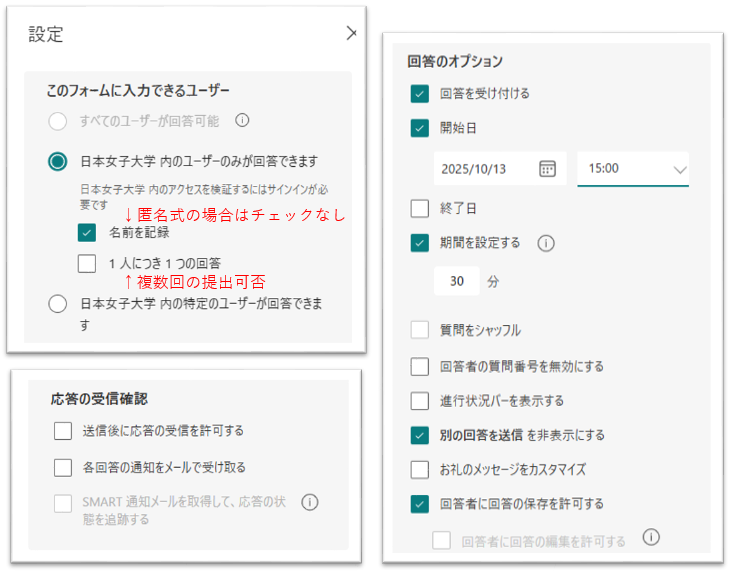This screenshot has height=581, width=746.
Task: Check 進行状況バーを表示する option
Action: 420,401
